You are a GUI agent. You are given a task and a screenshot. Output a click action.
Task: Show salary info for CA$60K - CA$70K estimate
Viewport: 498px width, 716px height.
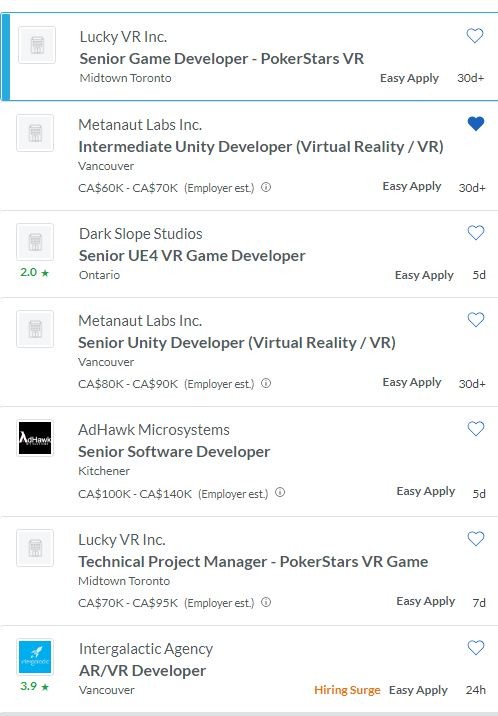click(266, 187)
